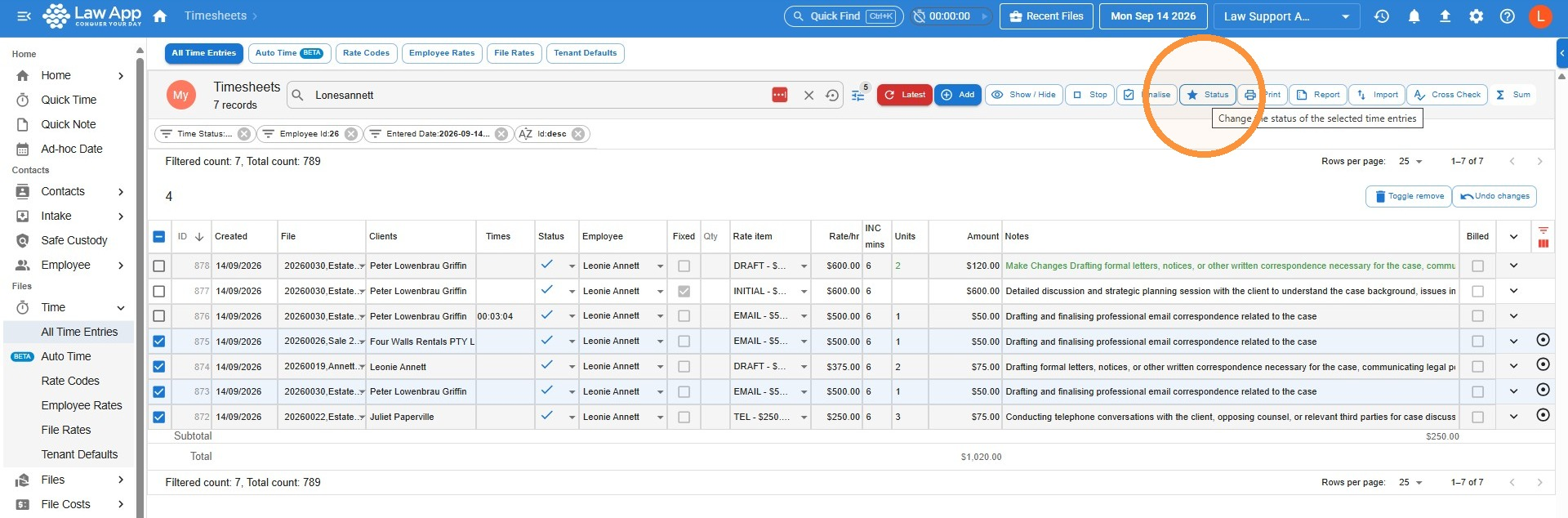Click the Toggle remove button
The height and width of the screenshot is (518, 1568).
1409,196
